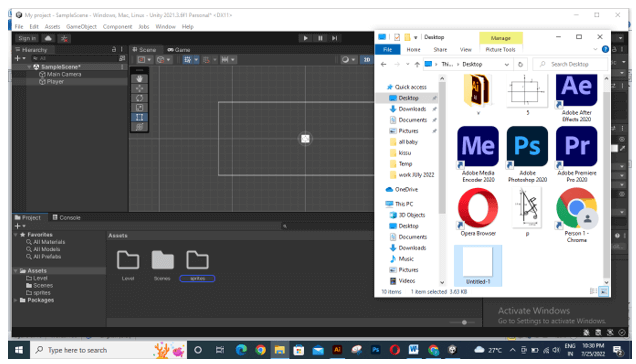Image resolution: width=636 pixels, height=364 pixels.
Task: Select the Rect tool in Scene toolbar
Action: [x=140, y=117]
